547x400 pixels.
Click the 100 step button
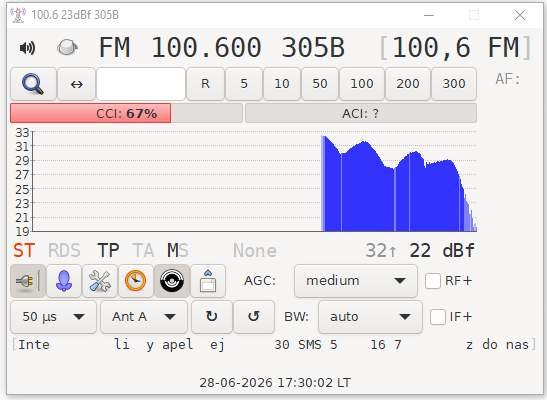362,84
